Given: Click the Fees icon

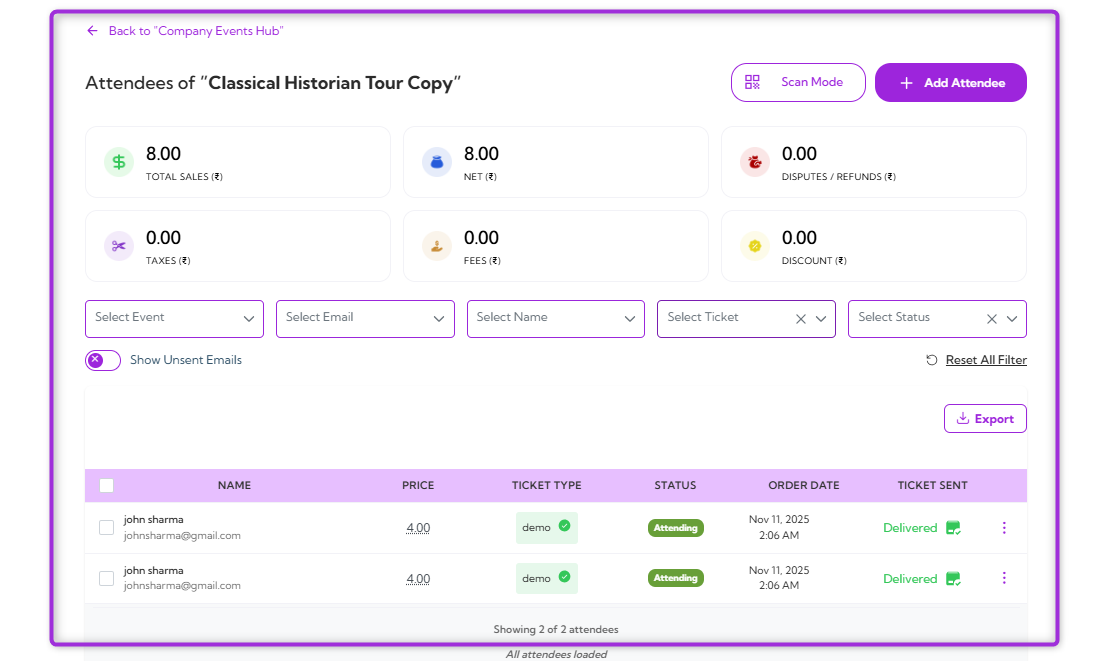Looking at the screenshot, I should click(x=436, y=246).
